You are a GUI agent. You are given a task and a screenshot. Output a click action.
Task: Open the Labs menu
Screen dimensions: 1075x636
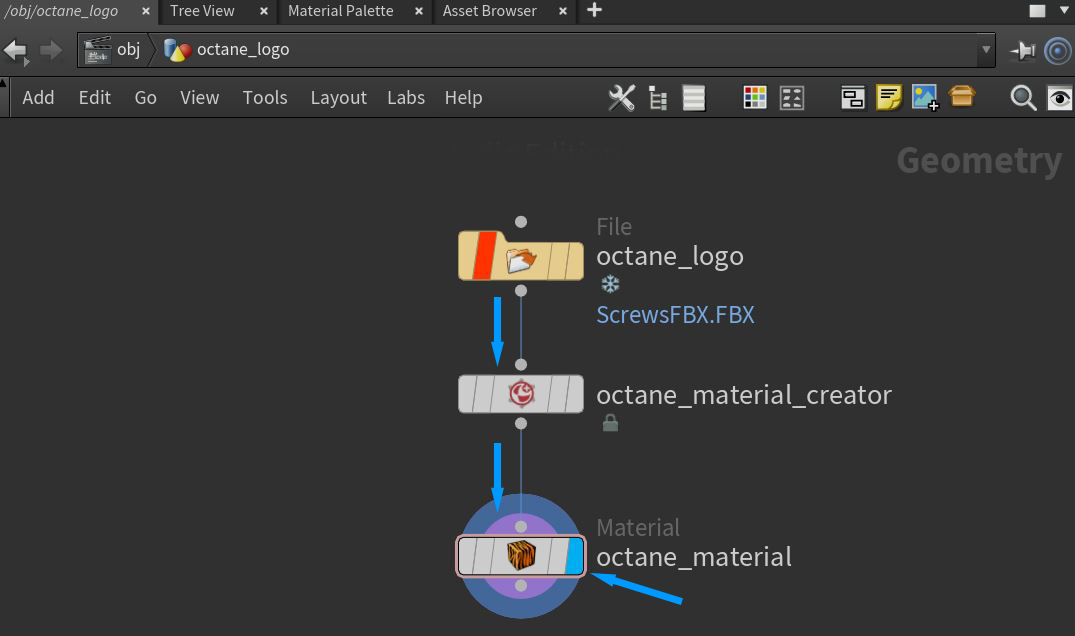tap(406, 97)
